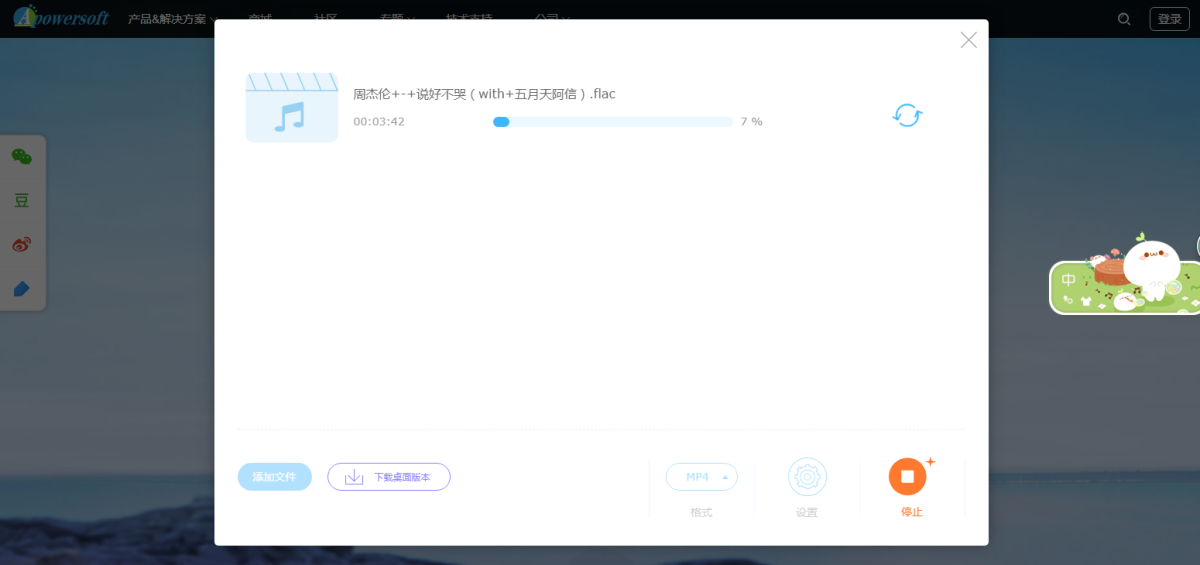Click the 下载桌面版本 download desktop button
1200x565 pixels.
coord(389,477)
